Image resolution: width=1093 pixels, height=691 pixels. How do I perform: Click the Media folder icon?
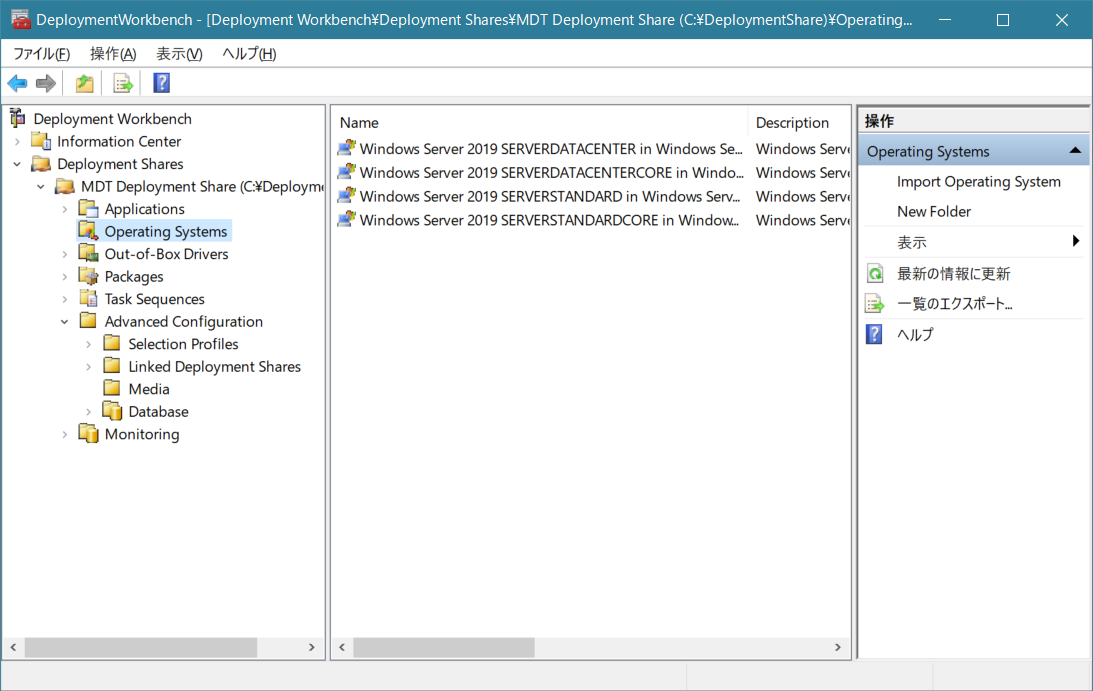click(112, 388)
